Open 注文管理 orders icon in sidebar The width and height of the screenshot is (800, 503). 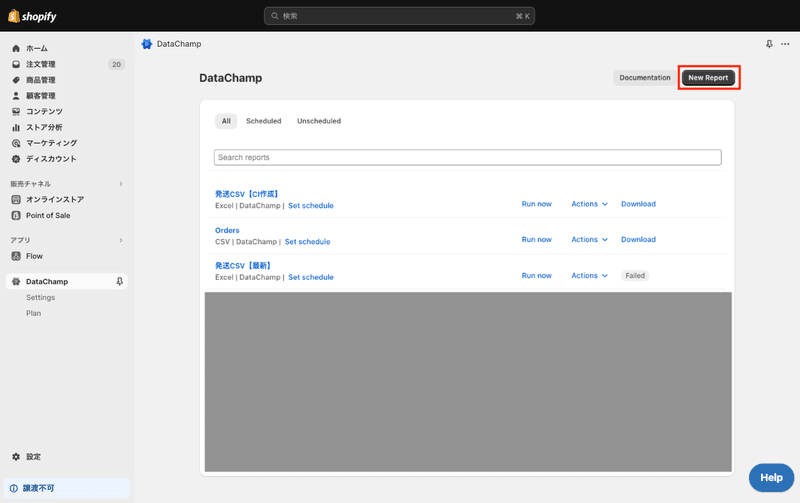pos(16,64)
